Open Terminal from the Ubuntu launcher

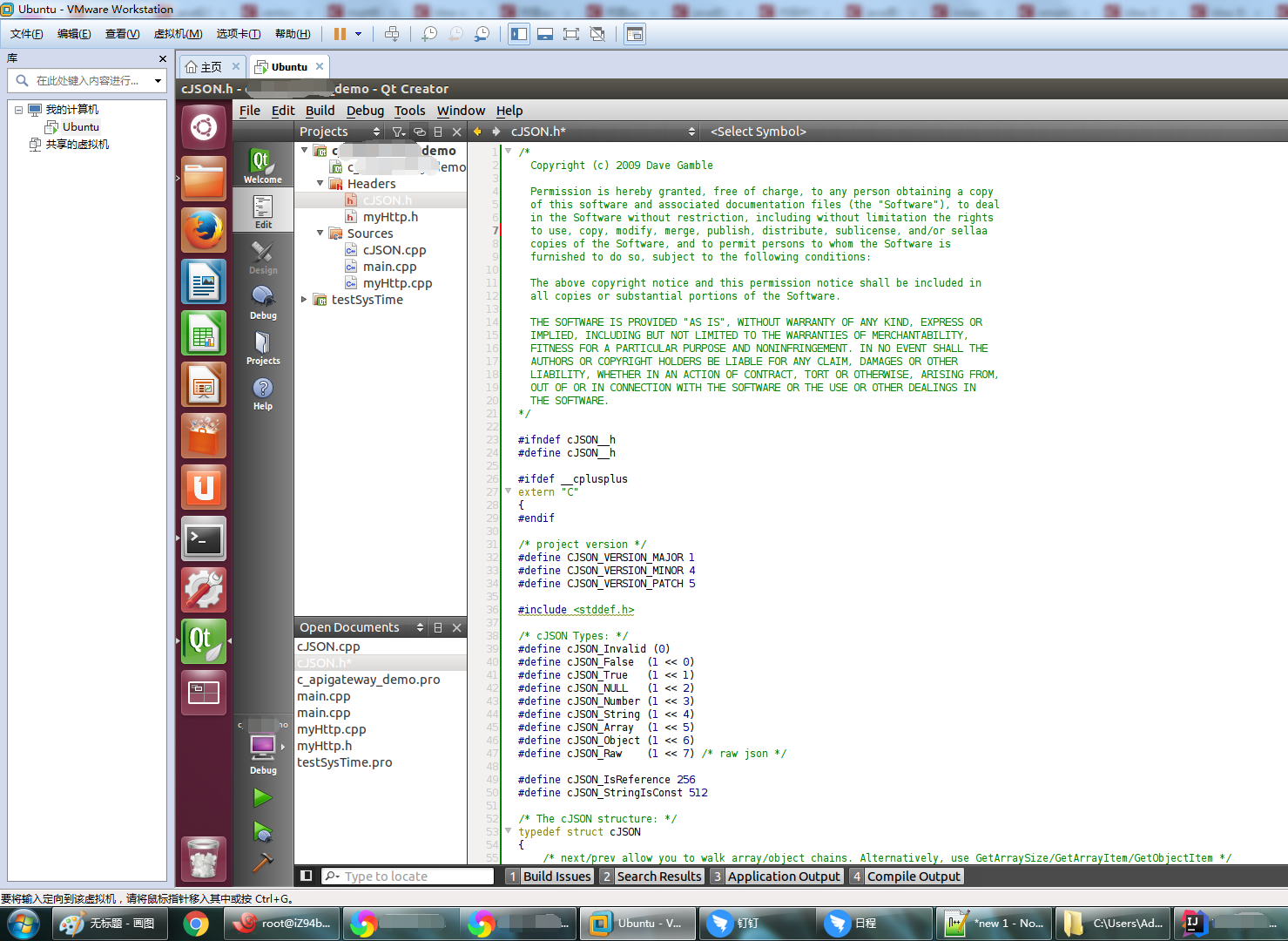tap(204, 539)
